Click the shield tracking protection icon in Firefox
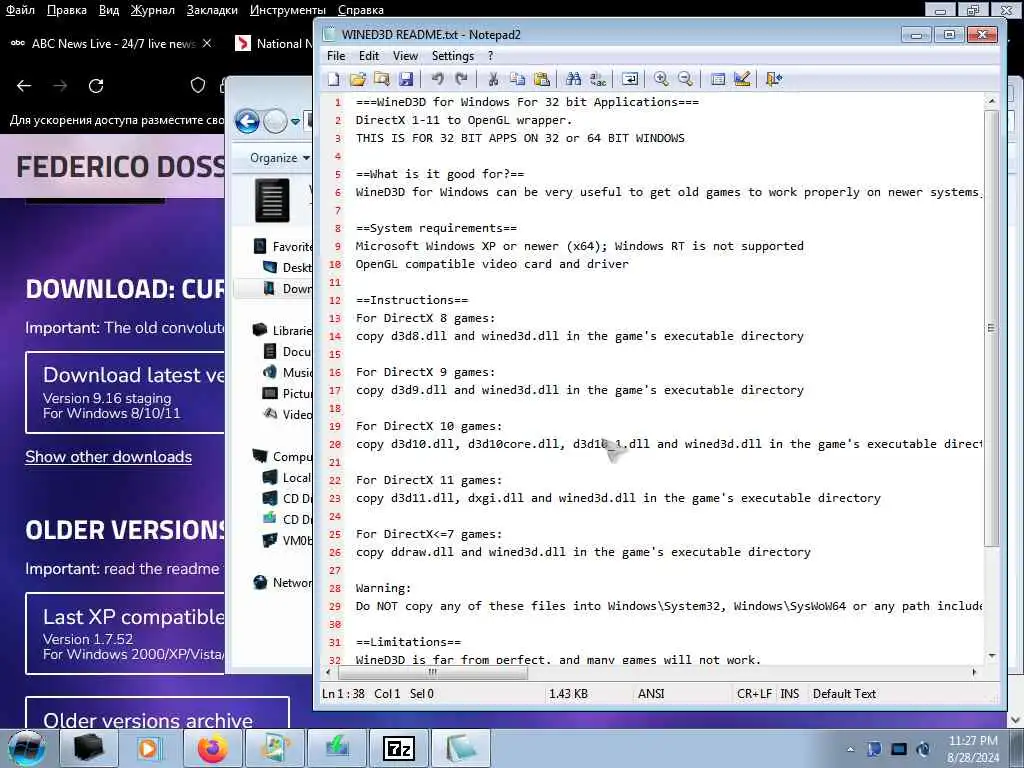1024x768 pixels. coord(198,86)
